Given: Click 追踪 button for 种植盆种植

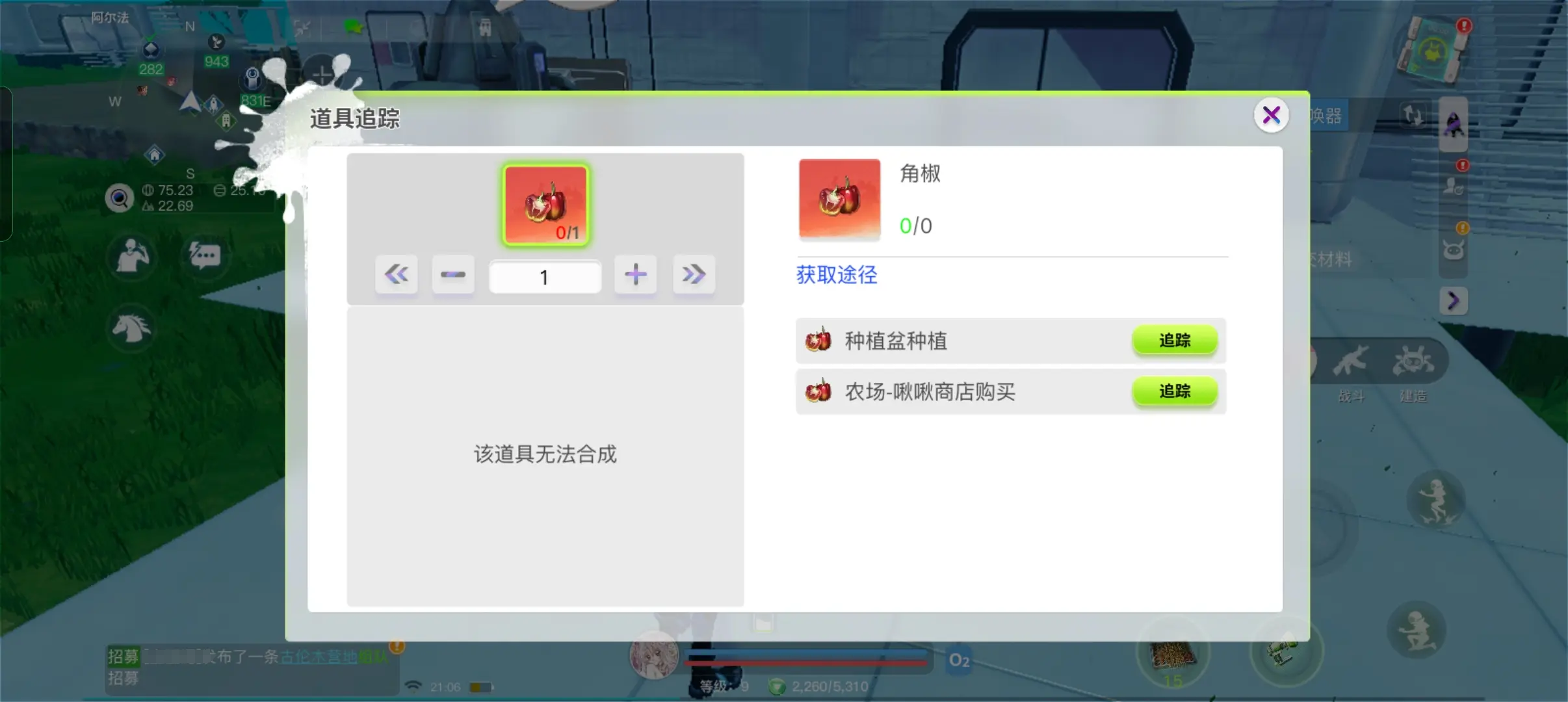Looking at the screenshot, I should coord(1174,340).
